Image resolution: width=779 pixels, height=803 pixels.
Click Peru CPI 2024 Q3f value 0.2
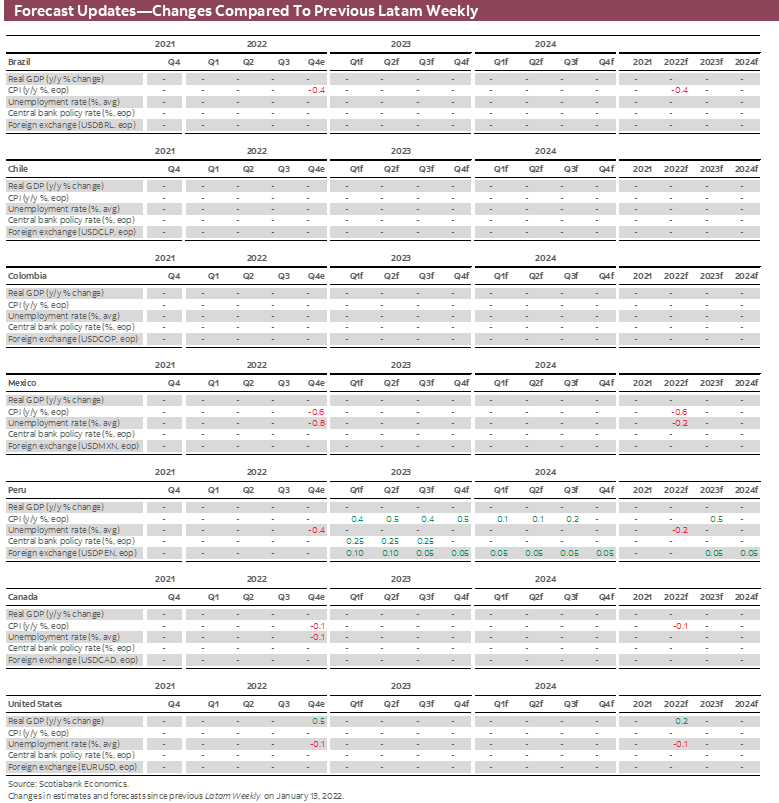pos(573,519)
